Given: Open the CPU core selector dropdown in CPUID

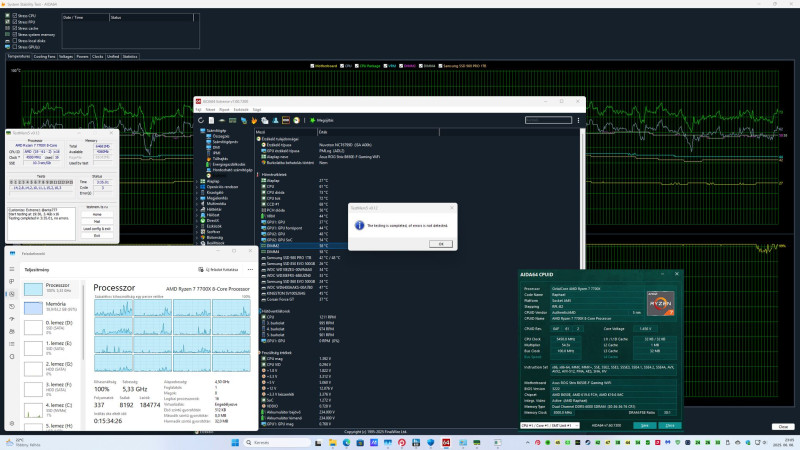Looking at the screenshot, I should click(549, 425).
